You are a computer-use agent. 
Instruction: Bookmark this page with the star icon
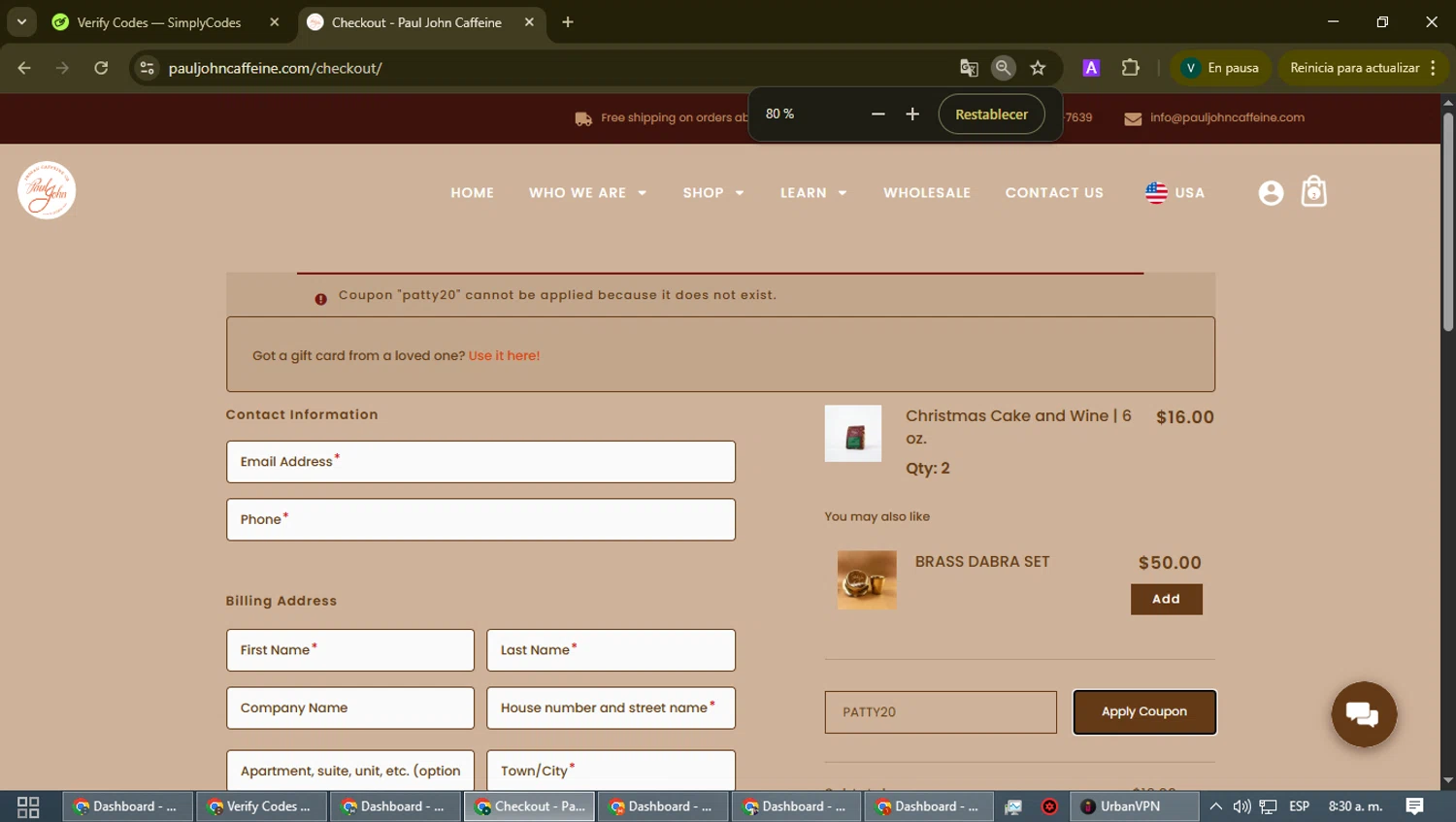[x=1038, y=68]
